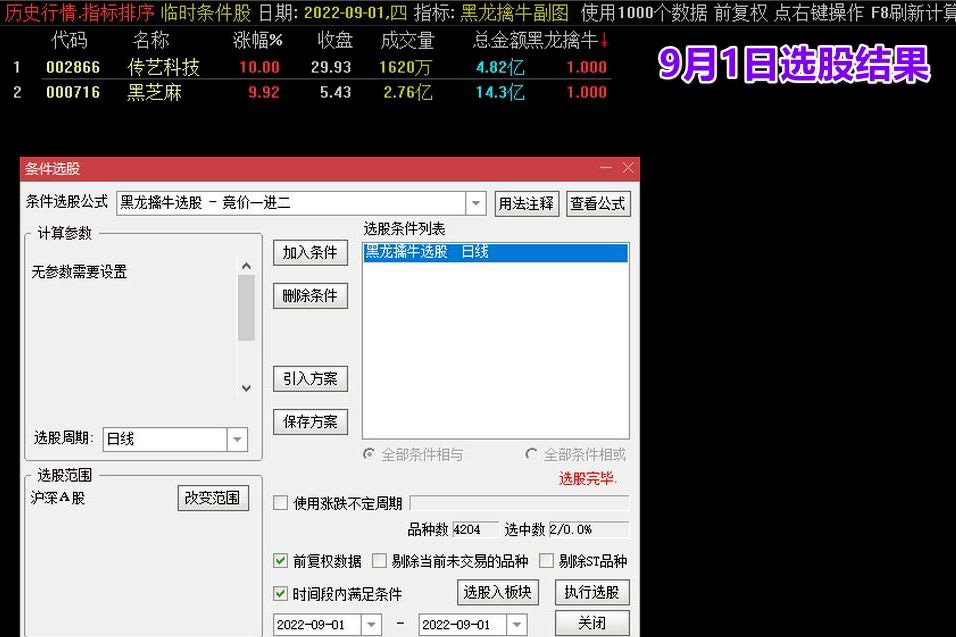Viewport: 956px width, 637px height.
Task: Click the 执行选股 button
Action: tap(591, 592)
